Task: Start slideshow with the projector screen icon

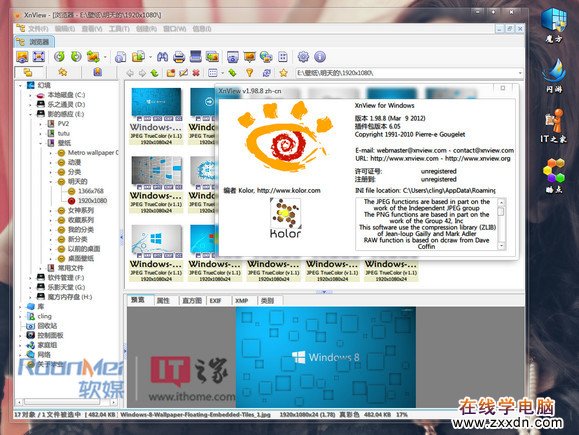Action: (250, 57)
